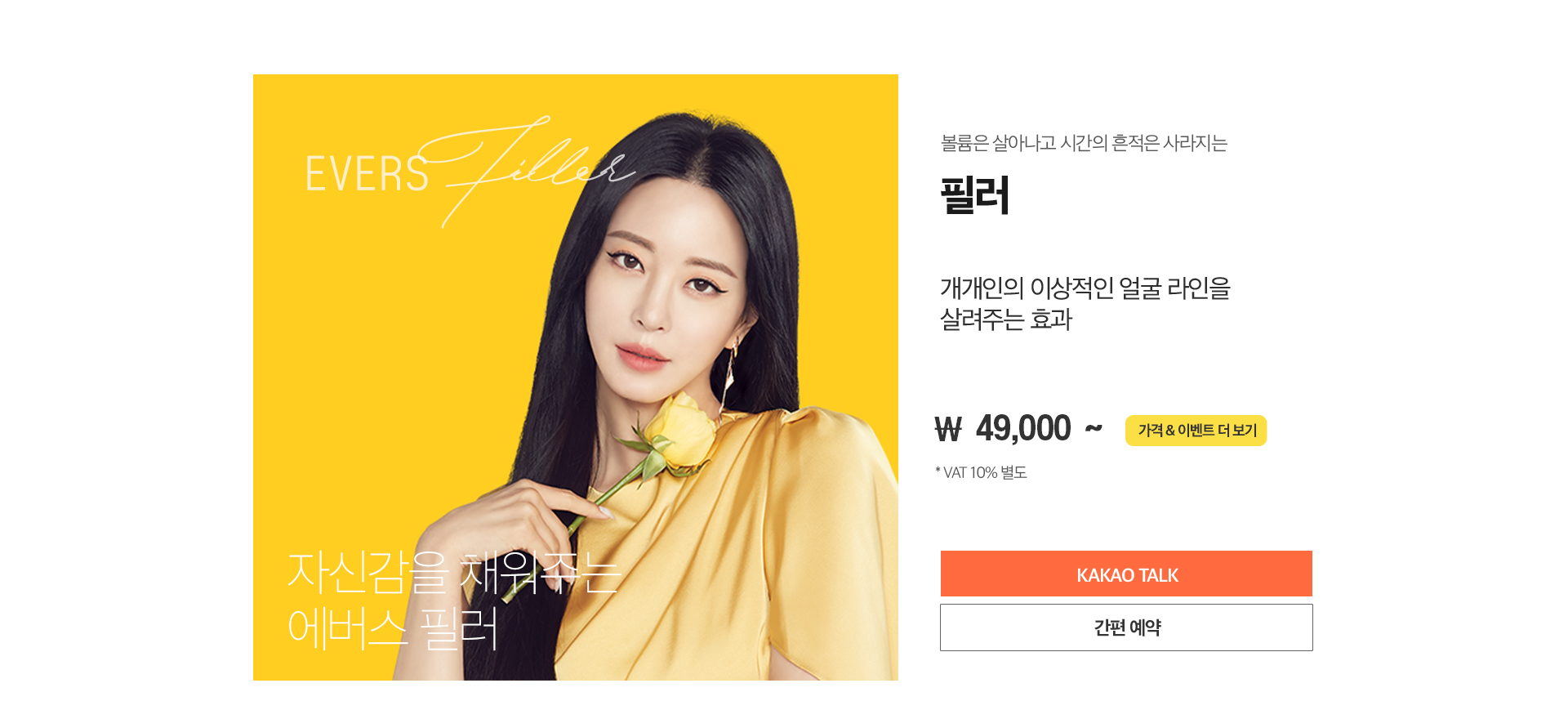Click the orange KAKAO TALK button

pyautogui.click(x=1126, y=574)
